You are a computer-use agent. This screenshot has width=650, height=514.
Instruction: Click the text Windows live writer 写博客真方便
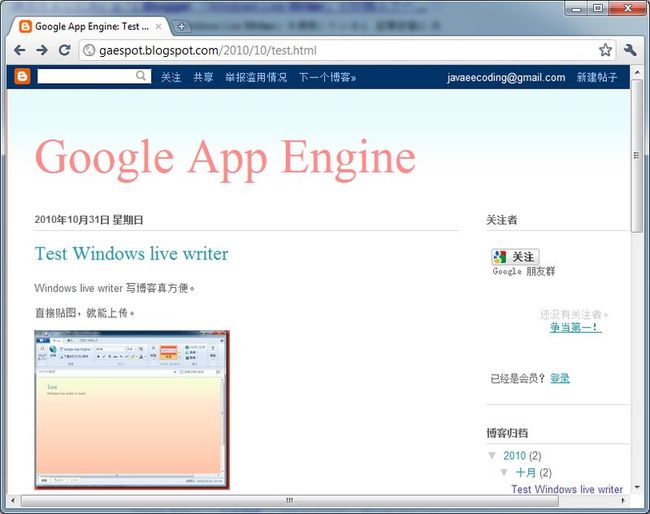coord(114,288)
